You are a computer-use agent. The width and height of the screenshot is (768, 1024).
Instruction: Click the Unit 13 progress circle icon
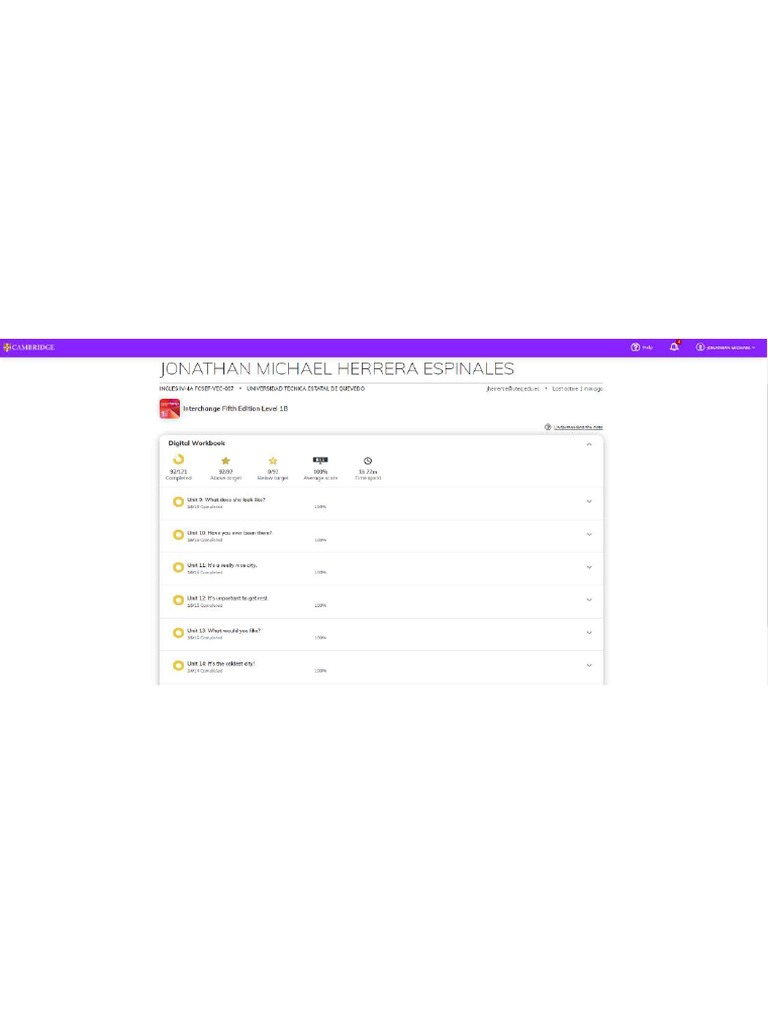[178, 632]
